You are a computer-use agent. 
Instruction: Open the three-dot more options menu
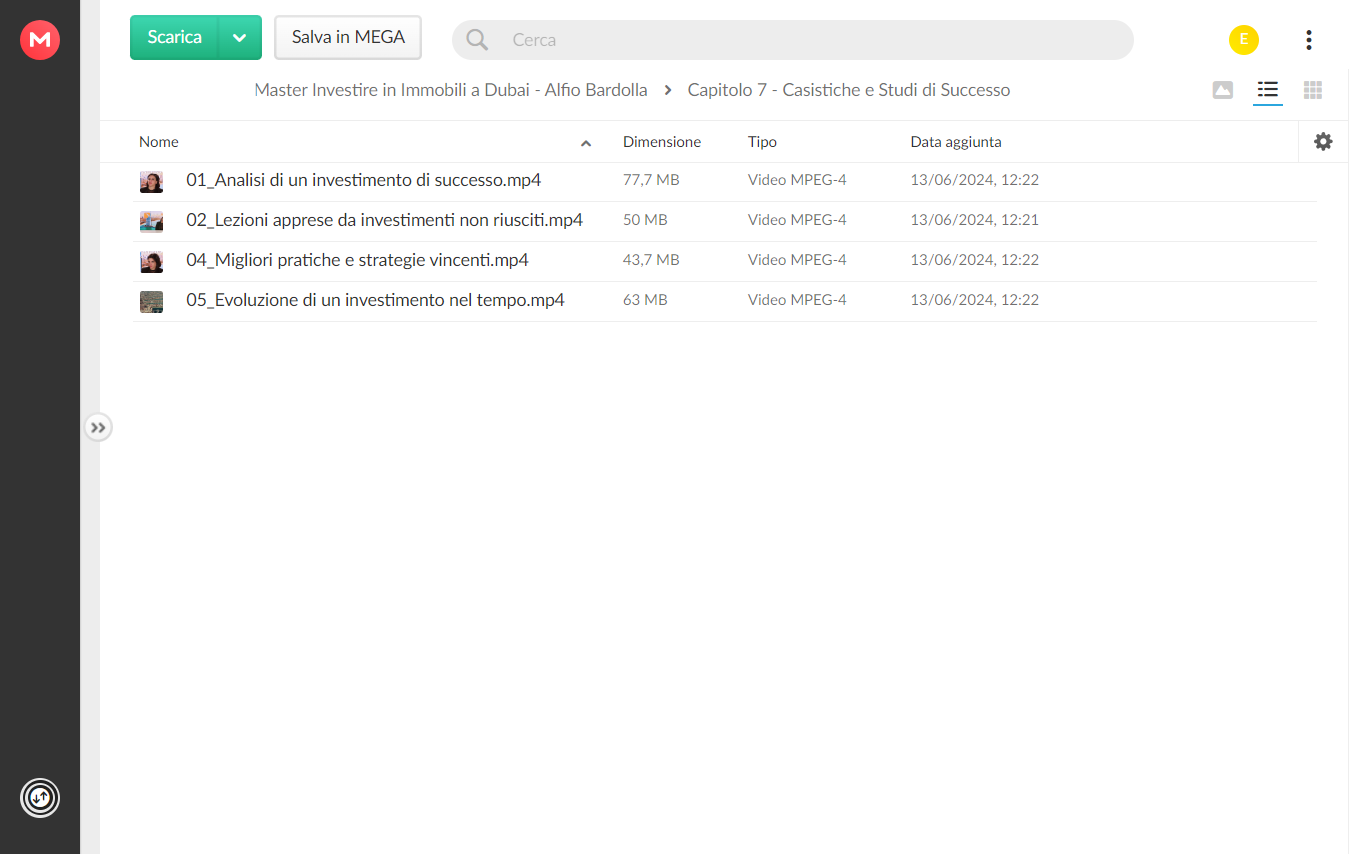tap(1308, 40)
